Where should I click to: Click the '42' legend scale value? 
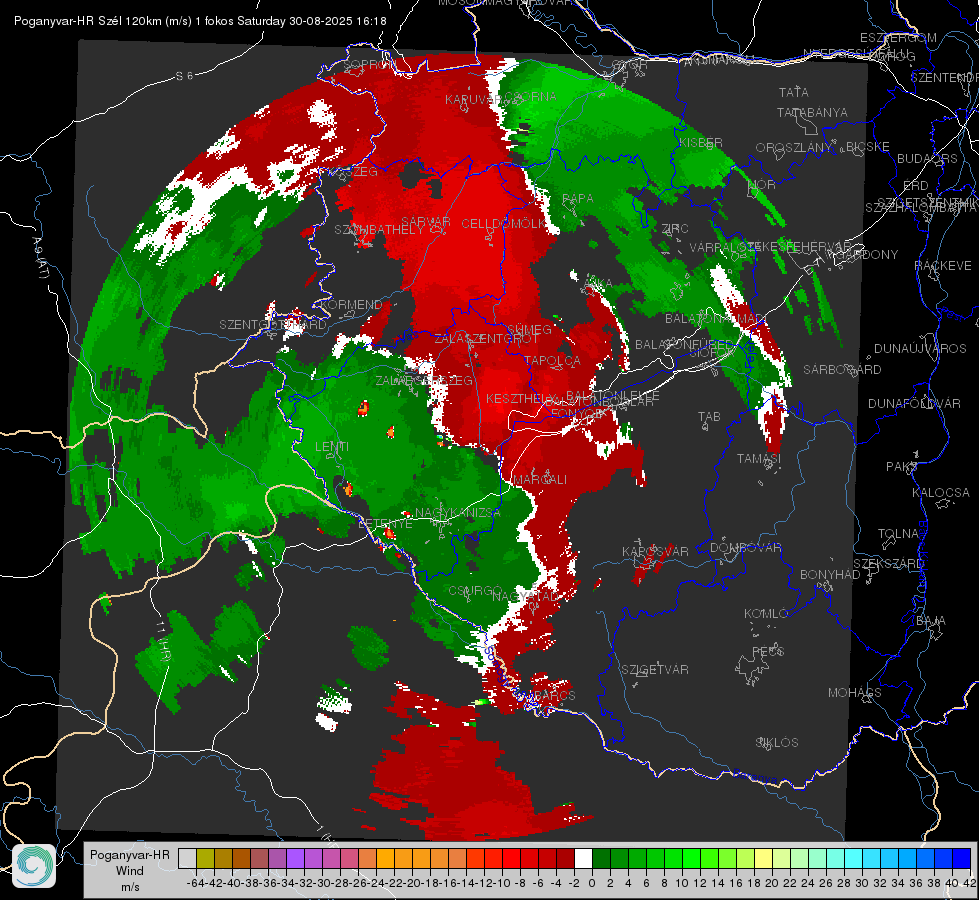970,883
